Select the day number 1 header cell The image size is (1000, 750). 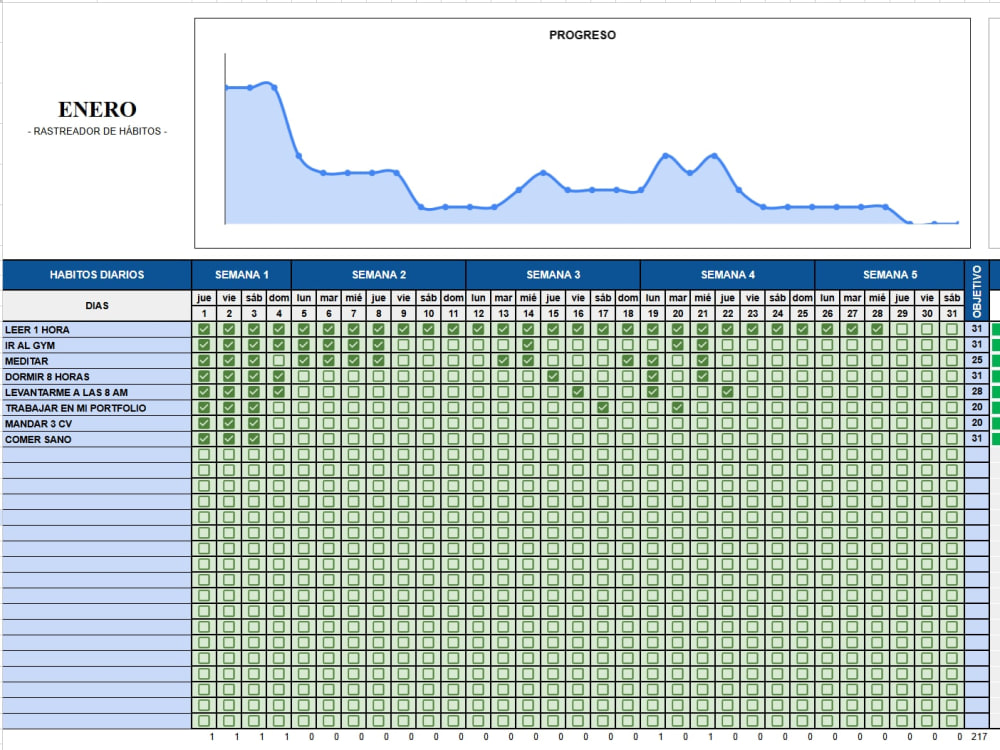point(204,314)
